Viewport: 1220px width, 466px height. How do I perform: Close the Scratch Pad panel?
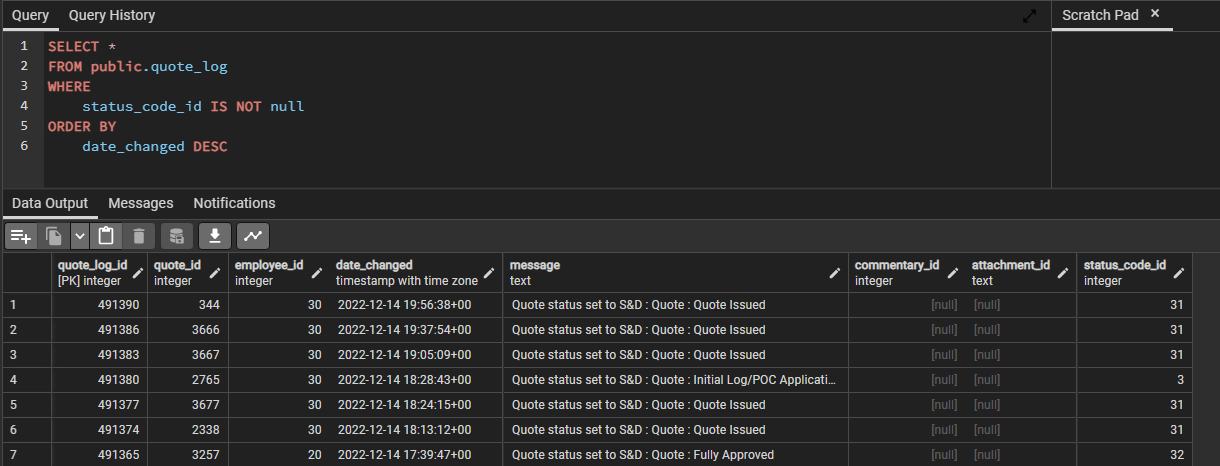click(1155, 14)
